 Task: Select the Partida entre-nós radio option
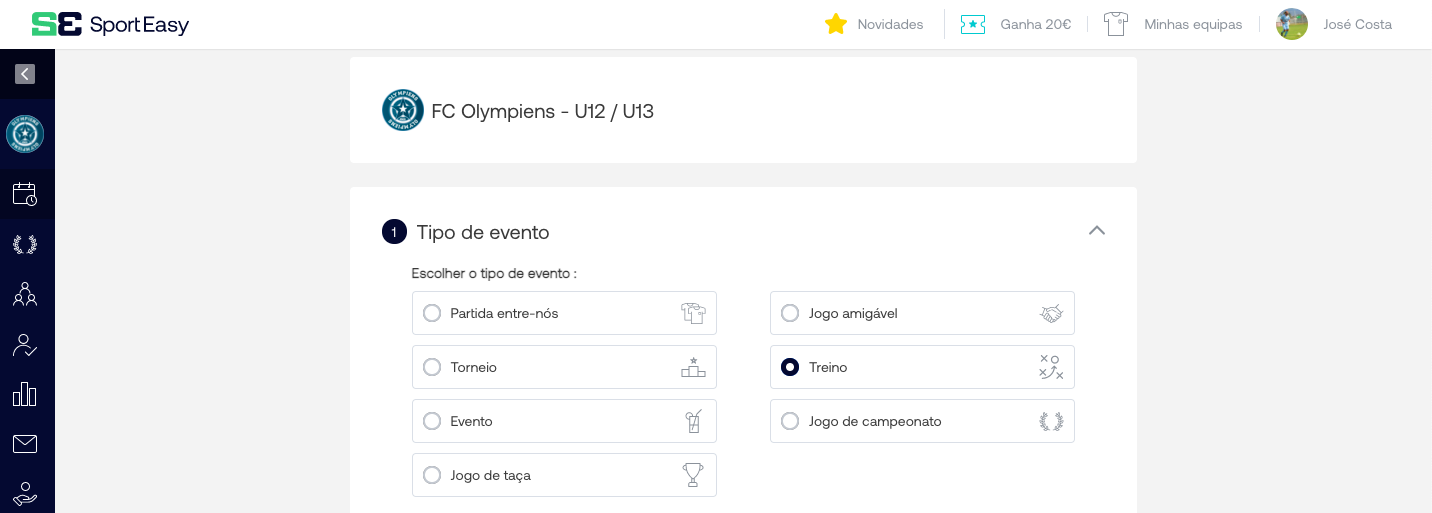[432, 313]
